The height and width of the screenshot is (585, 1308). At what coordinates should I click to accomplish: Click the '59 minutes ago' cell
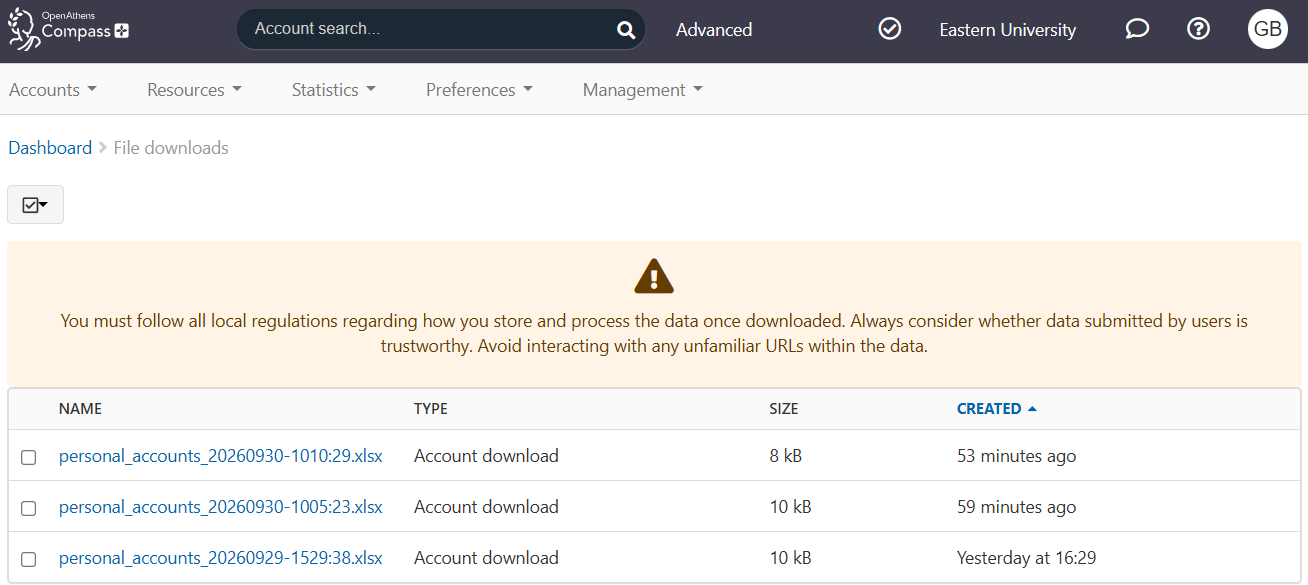[1016, 507]
